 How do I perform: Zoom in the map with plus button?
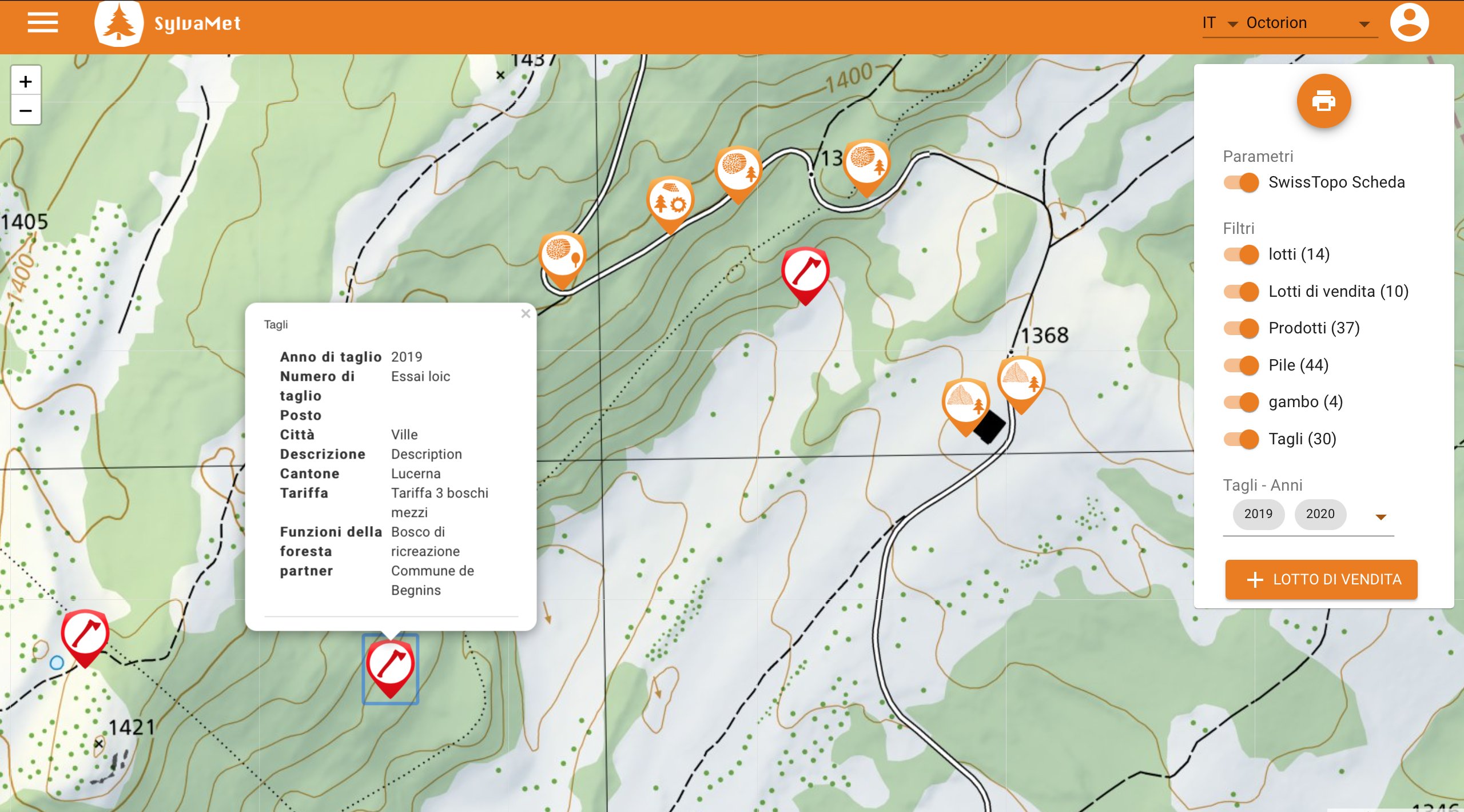tap(26, 82)
